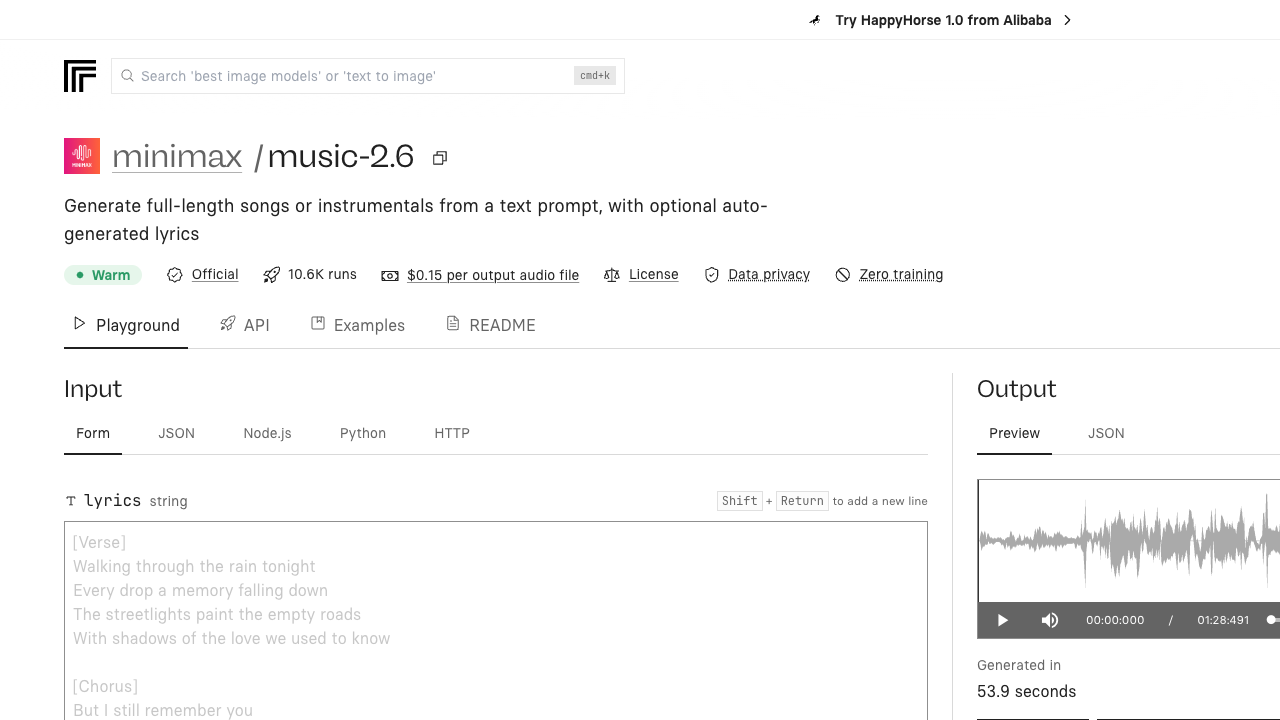Viewport: 1280px width, 720px height.
Task: Click the License scales icon
Action: [x=612, y=275]
